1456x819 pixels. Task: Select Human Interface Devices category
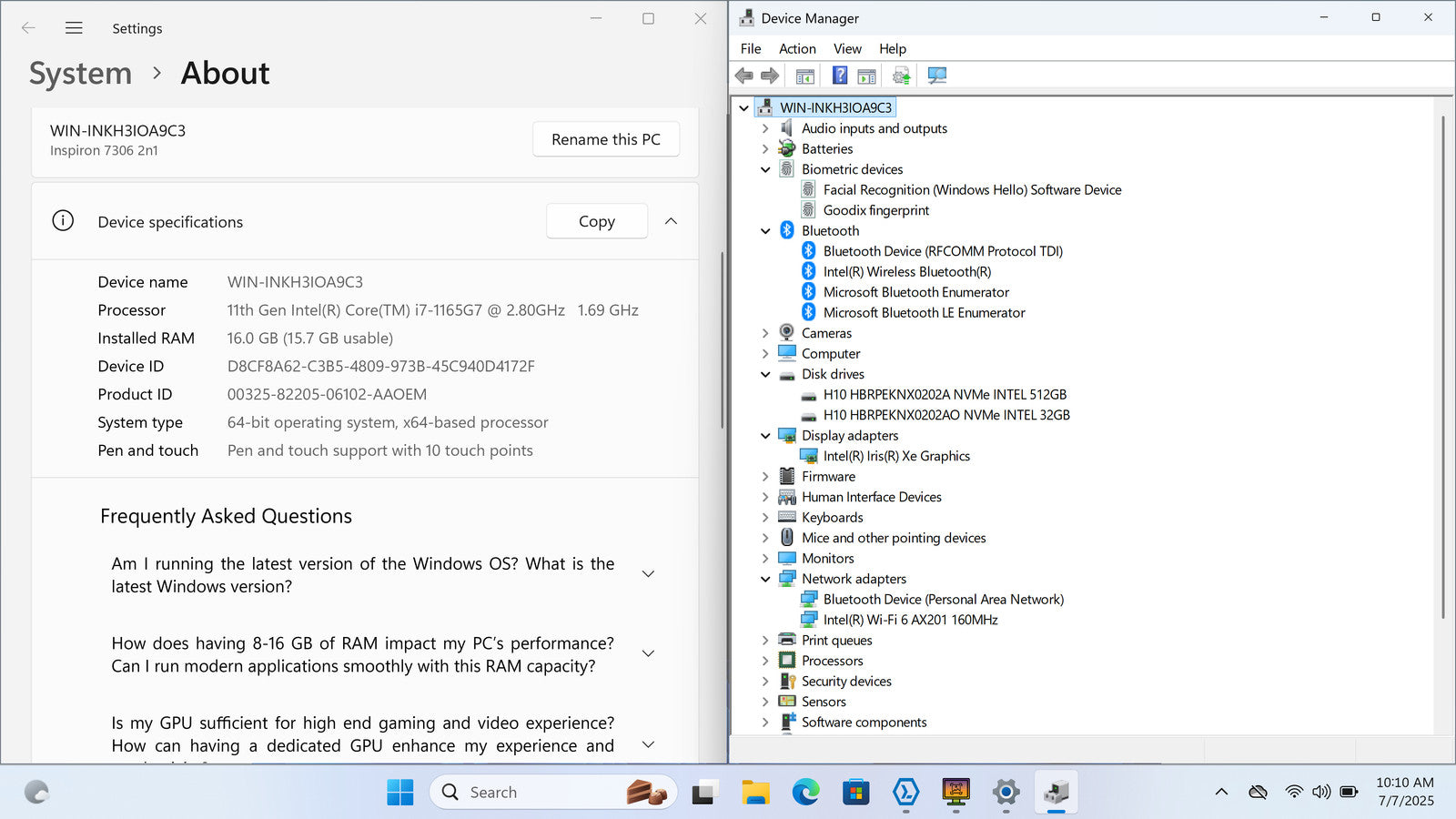[x=871, y=497]
